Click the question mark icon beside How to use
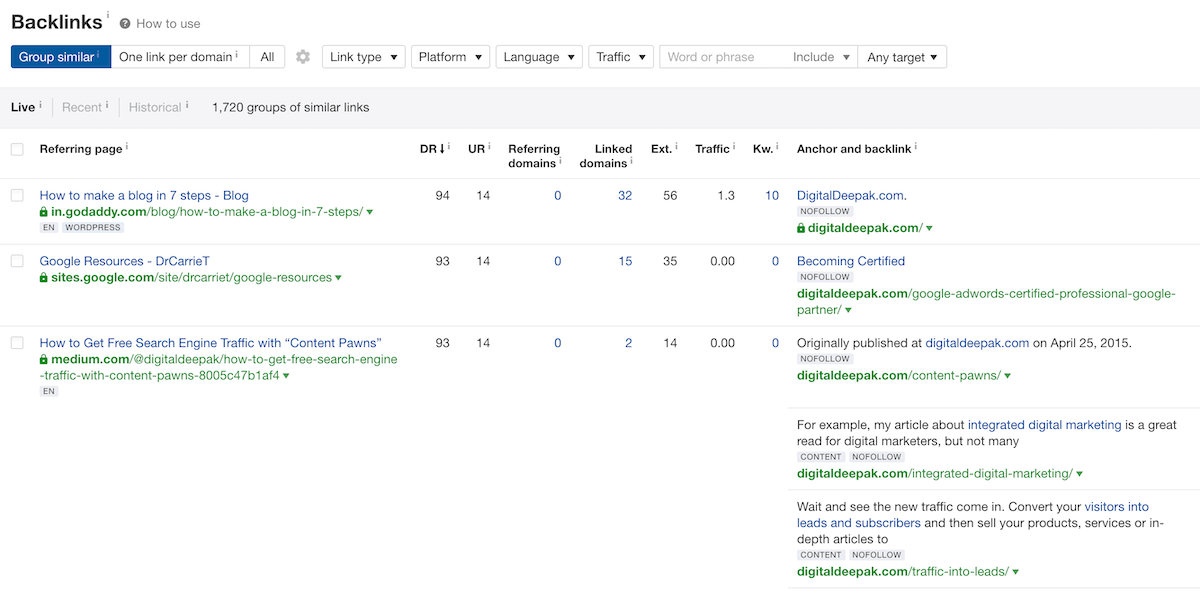This screenshot has height=591, width=1200. (x=125, y=23)
